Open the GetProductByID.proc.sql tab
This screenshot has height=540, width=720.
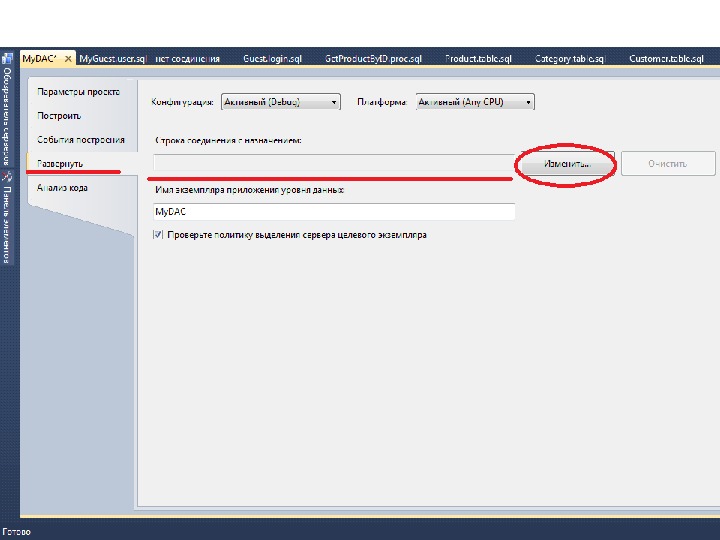pyautogui.click(x=373, y=59)
